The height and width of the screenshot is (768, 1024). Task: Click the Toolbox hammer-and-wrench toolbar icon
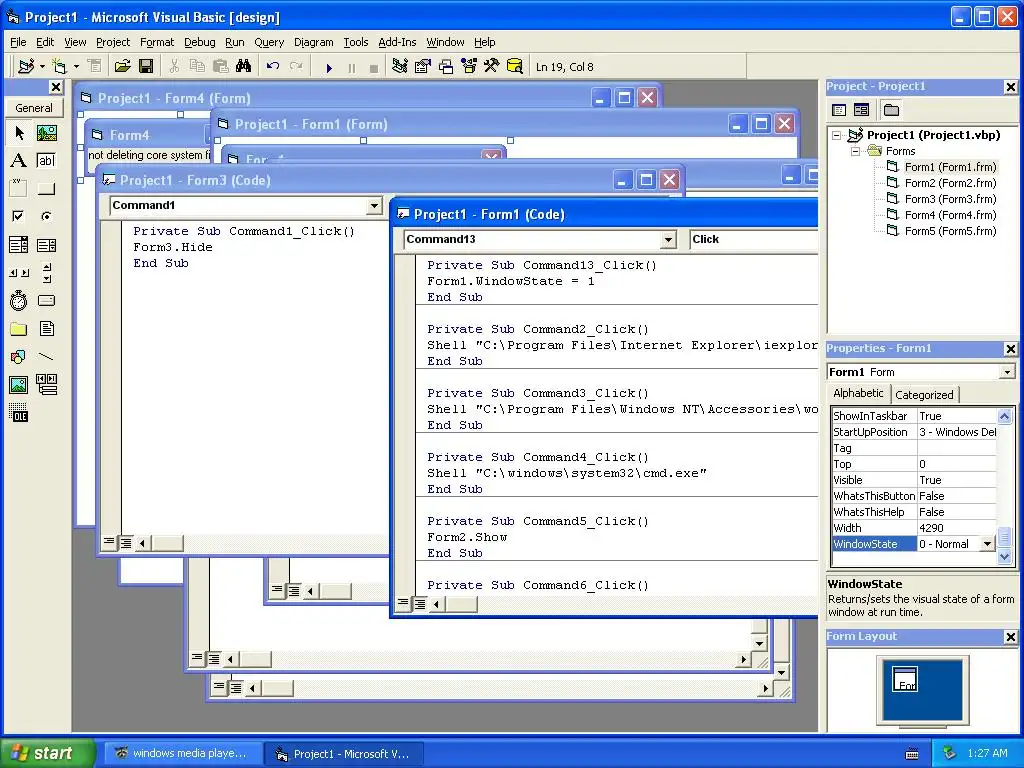tap(491, 67)
